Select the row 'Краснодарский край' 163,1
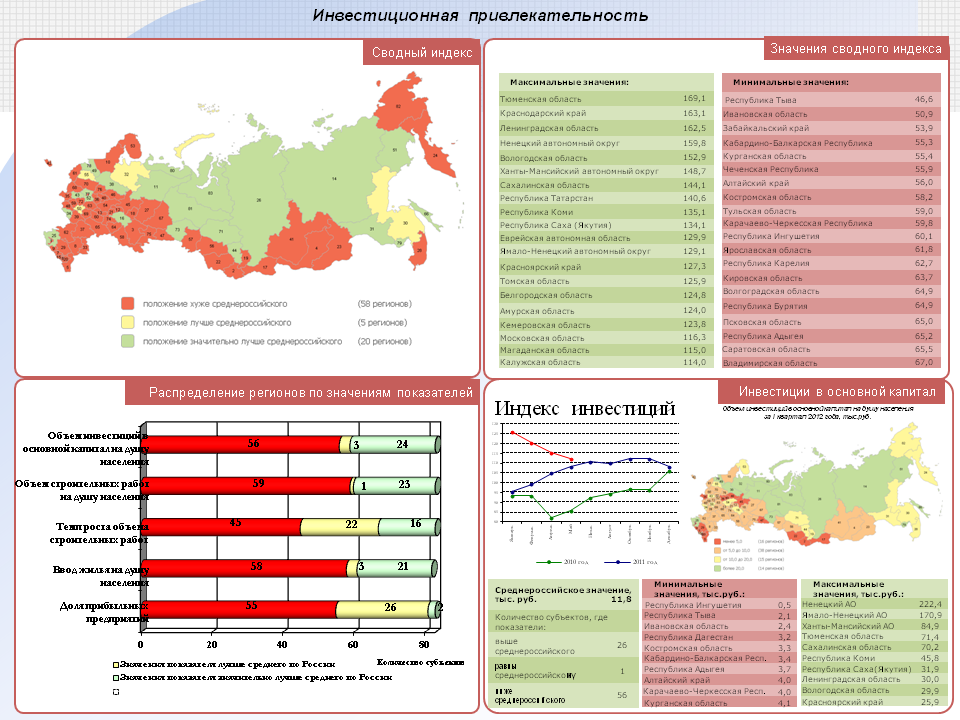 pos(606,113)
